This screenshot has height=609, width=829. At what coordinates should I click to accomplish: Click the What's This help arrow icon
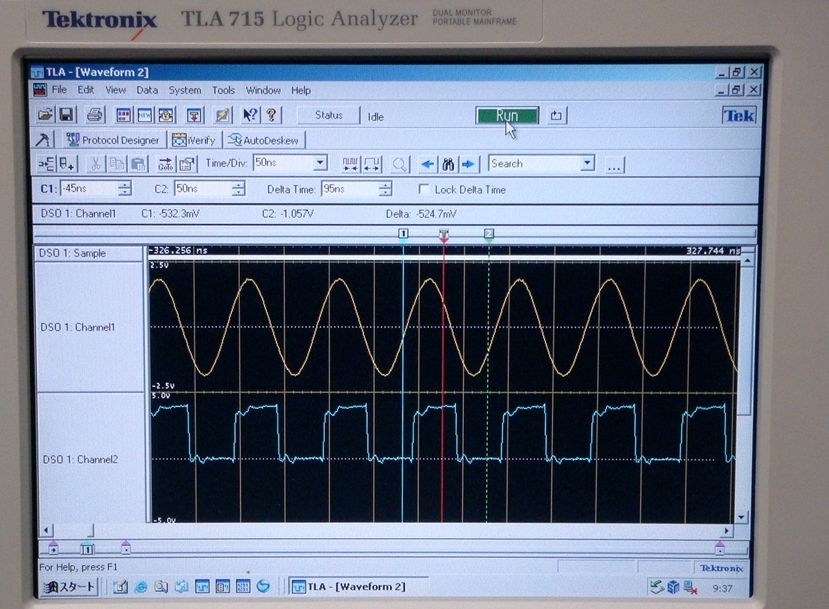(x=250, y=115)
